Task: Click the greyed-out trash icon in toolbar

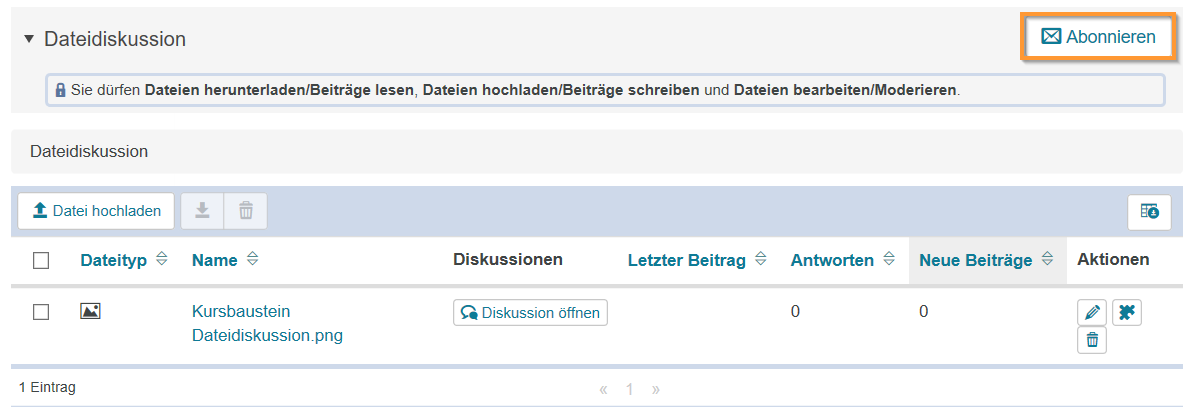Action: coord(246,211)
